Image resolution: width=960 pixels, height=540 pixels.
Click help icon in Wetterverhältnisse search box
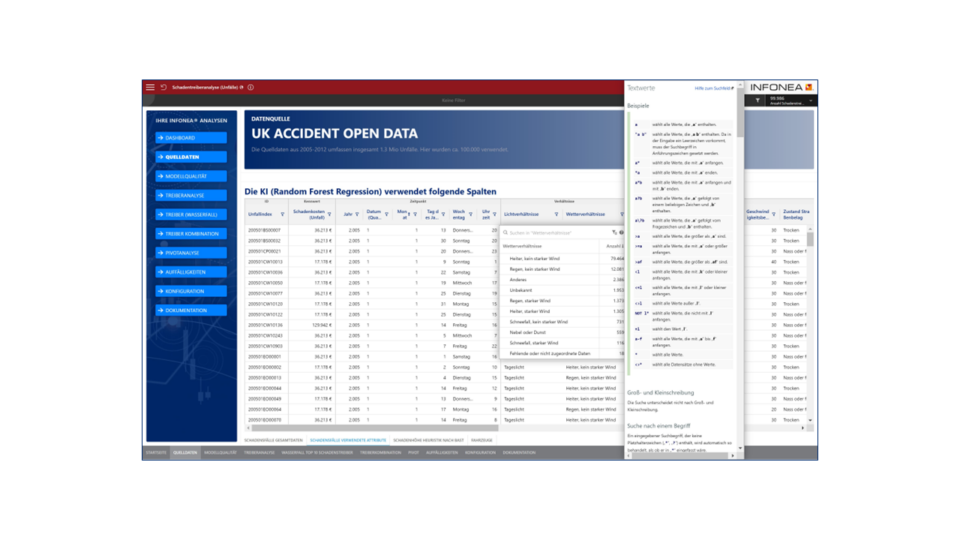(x=621, y=233)
